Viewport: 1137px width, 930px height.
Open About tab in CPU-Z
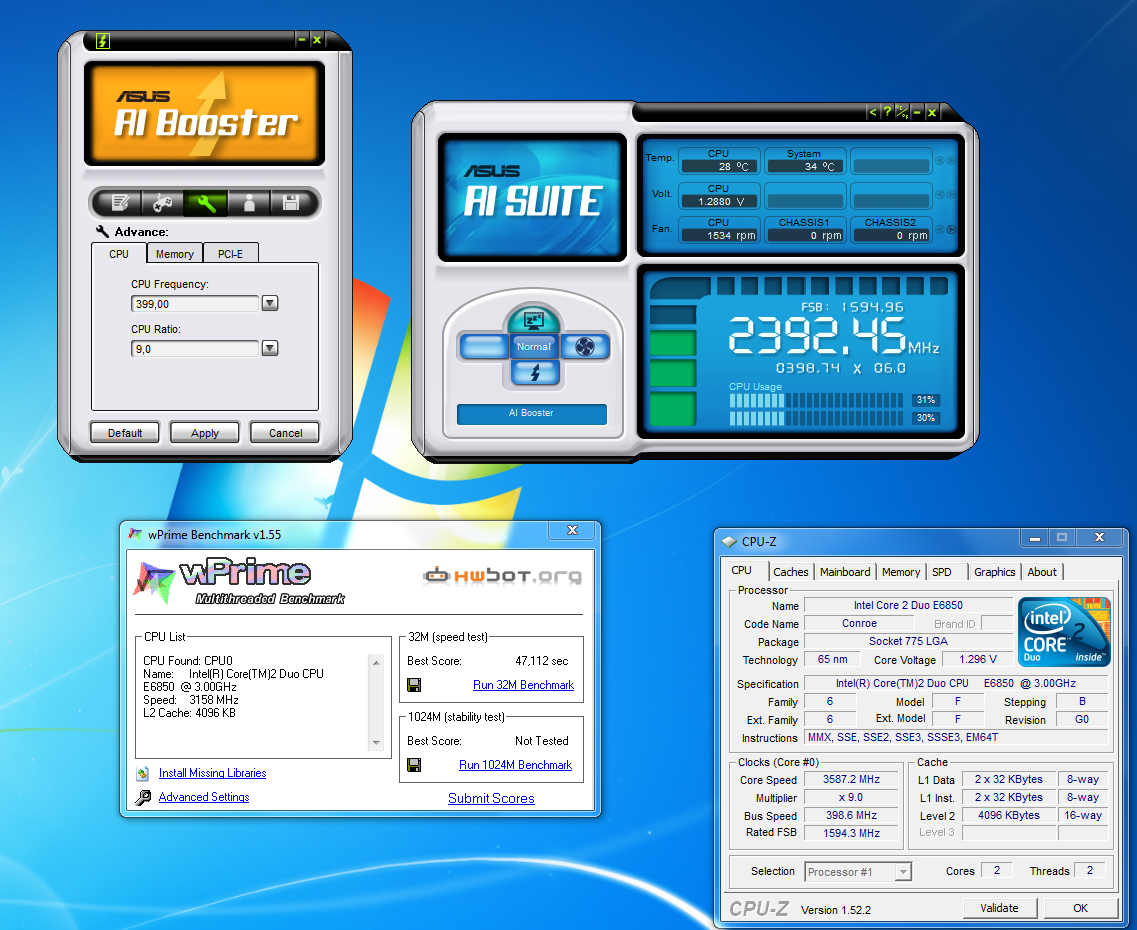coord(1042,572)
